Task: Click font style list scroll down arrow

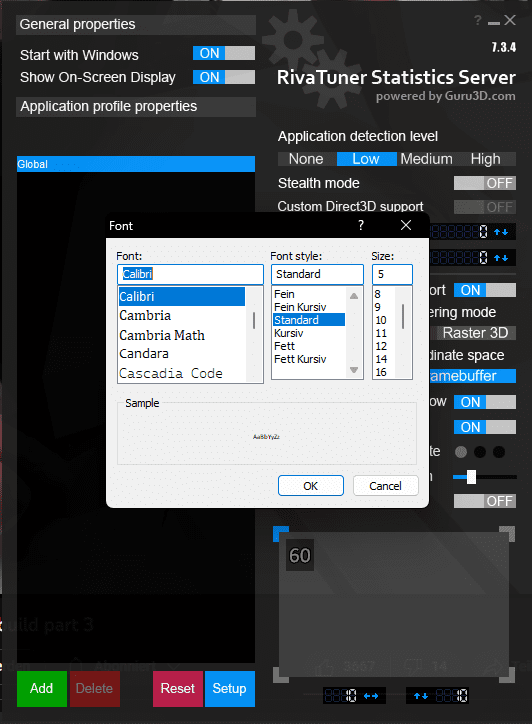Action: (354, 370)
